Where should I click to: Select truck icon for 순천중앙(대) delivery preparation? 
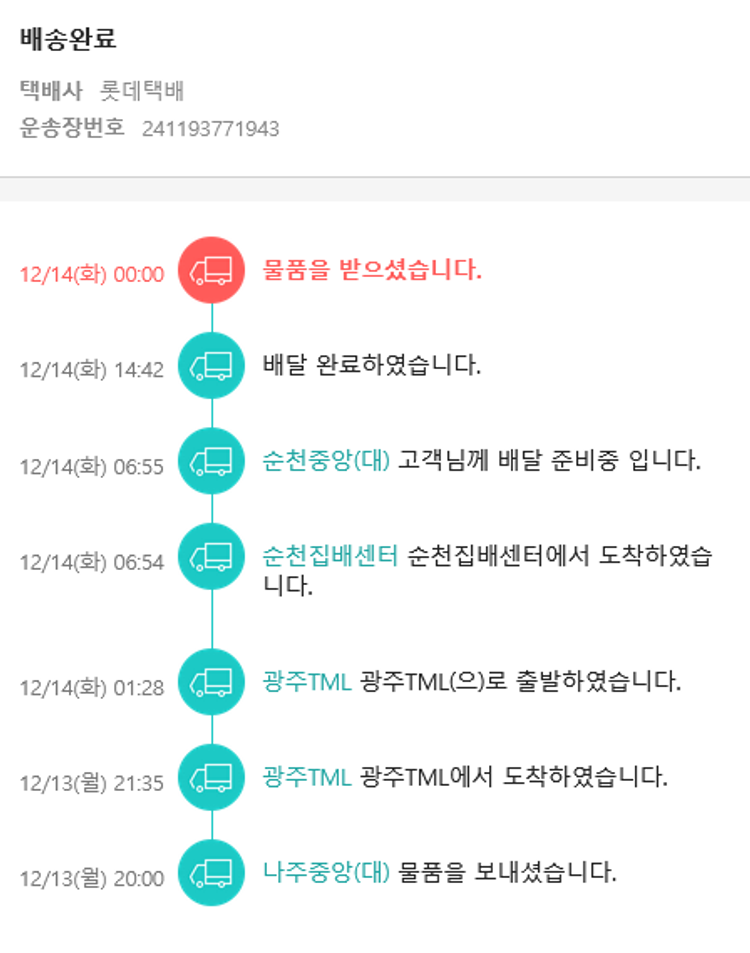coord(211,461)
